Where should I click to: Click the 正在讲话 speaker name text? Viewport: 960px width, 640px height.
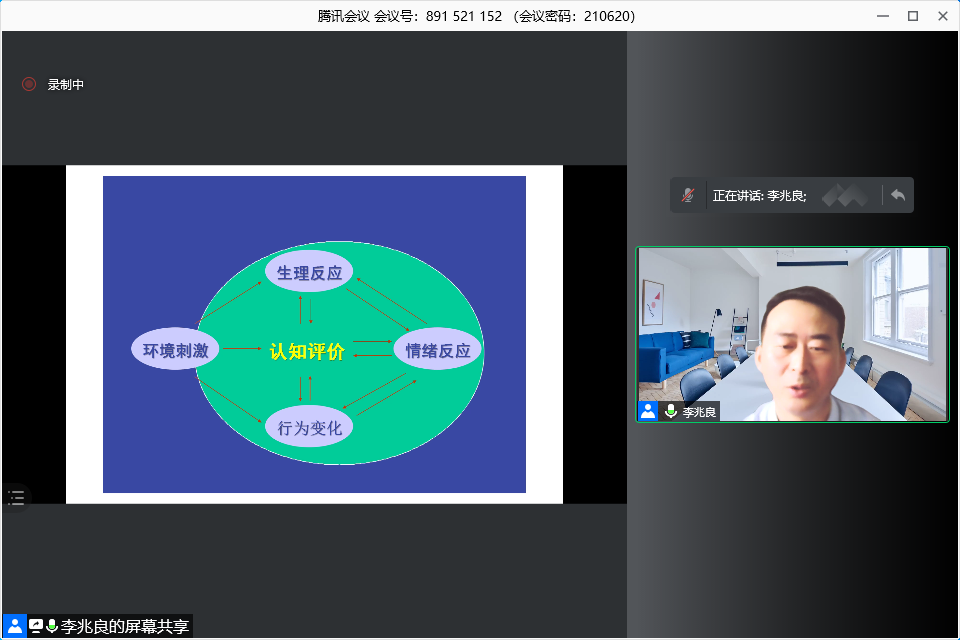pyautogui.click(x=759, y=196)
